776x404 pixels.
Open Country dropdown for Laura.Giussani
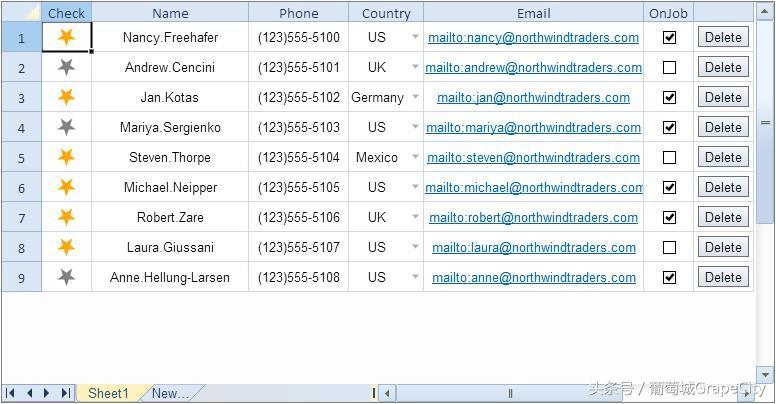415,247
